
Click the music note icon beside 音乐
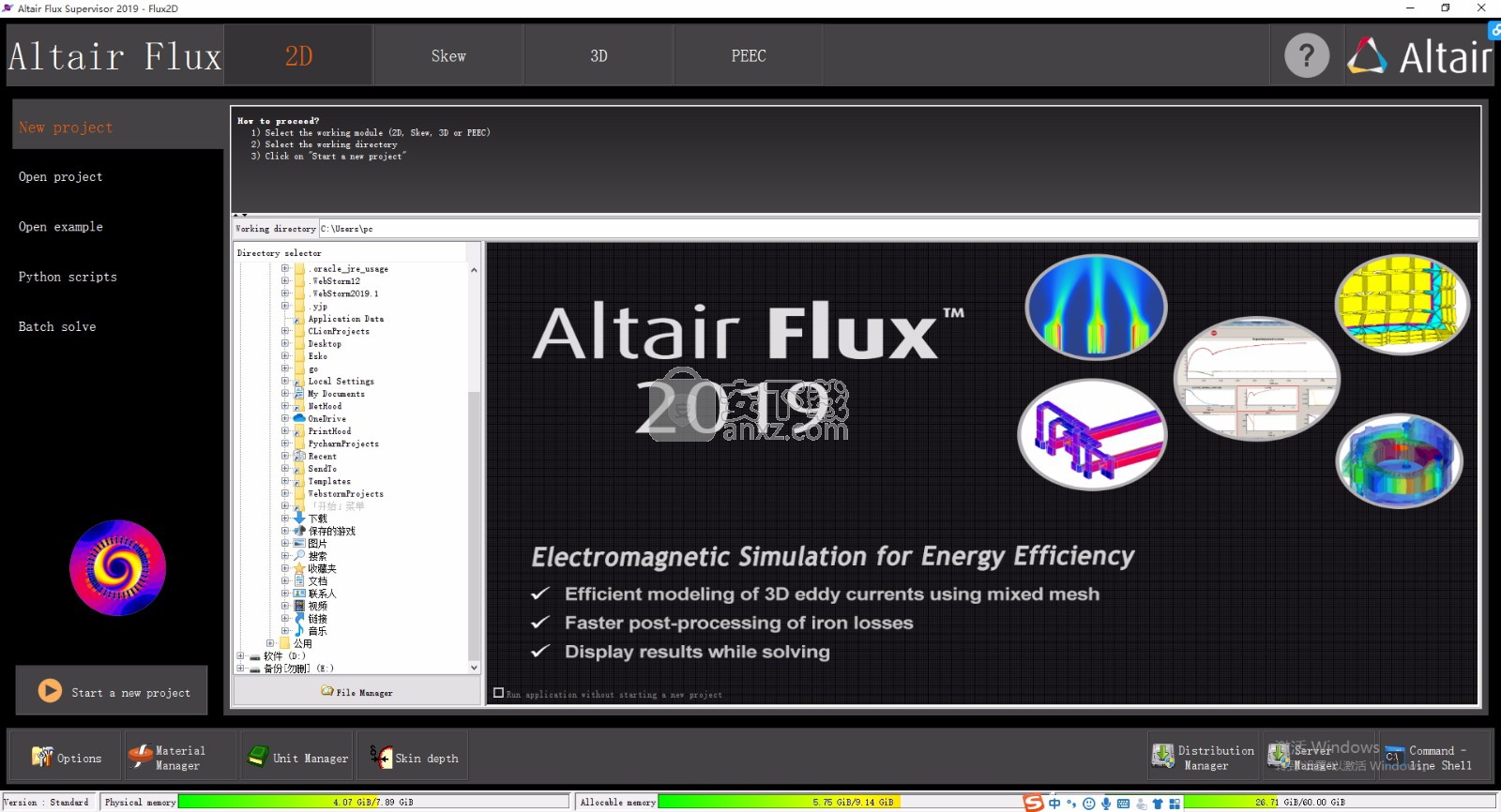(x=299, y=631)
